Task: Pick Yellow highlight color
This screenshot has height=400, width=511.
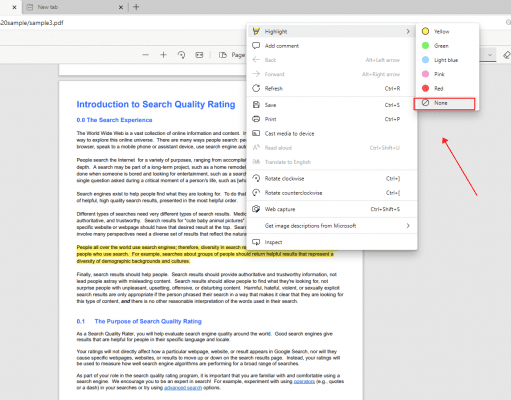Action: coord(447,31)
